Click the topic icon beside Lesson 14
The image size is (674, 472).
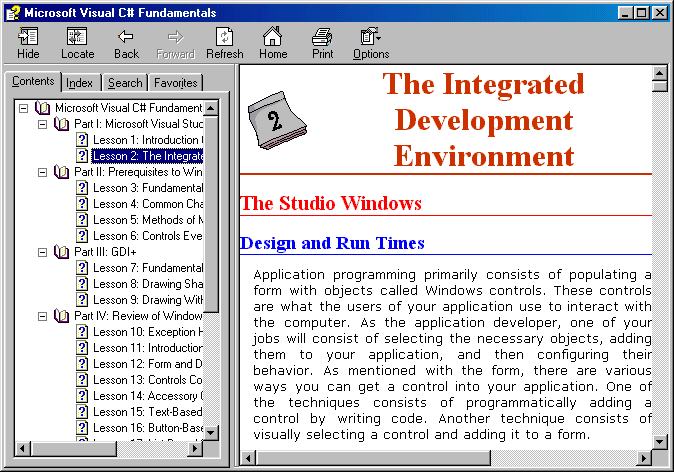click(x=82, y=395)
